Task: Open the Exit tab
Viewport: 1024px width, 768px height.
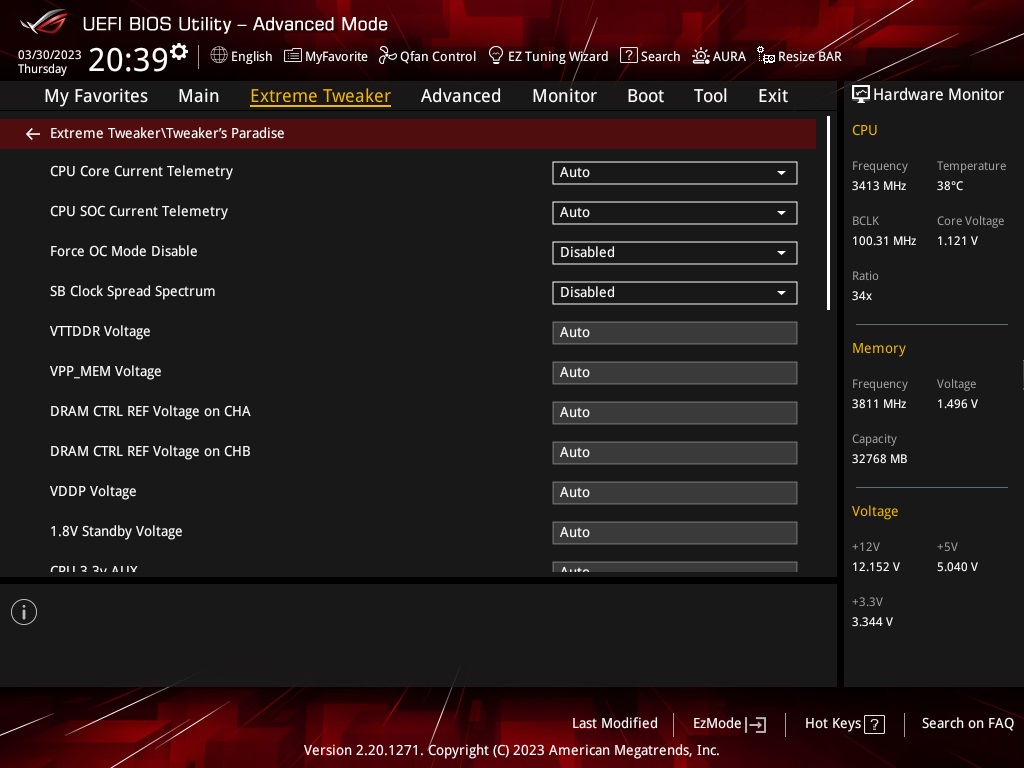Action: pyautogui.click(x=773, y=96)
